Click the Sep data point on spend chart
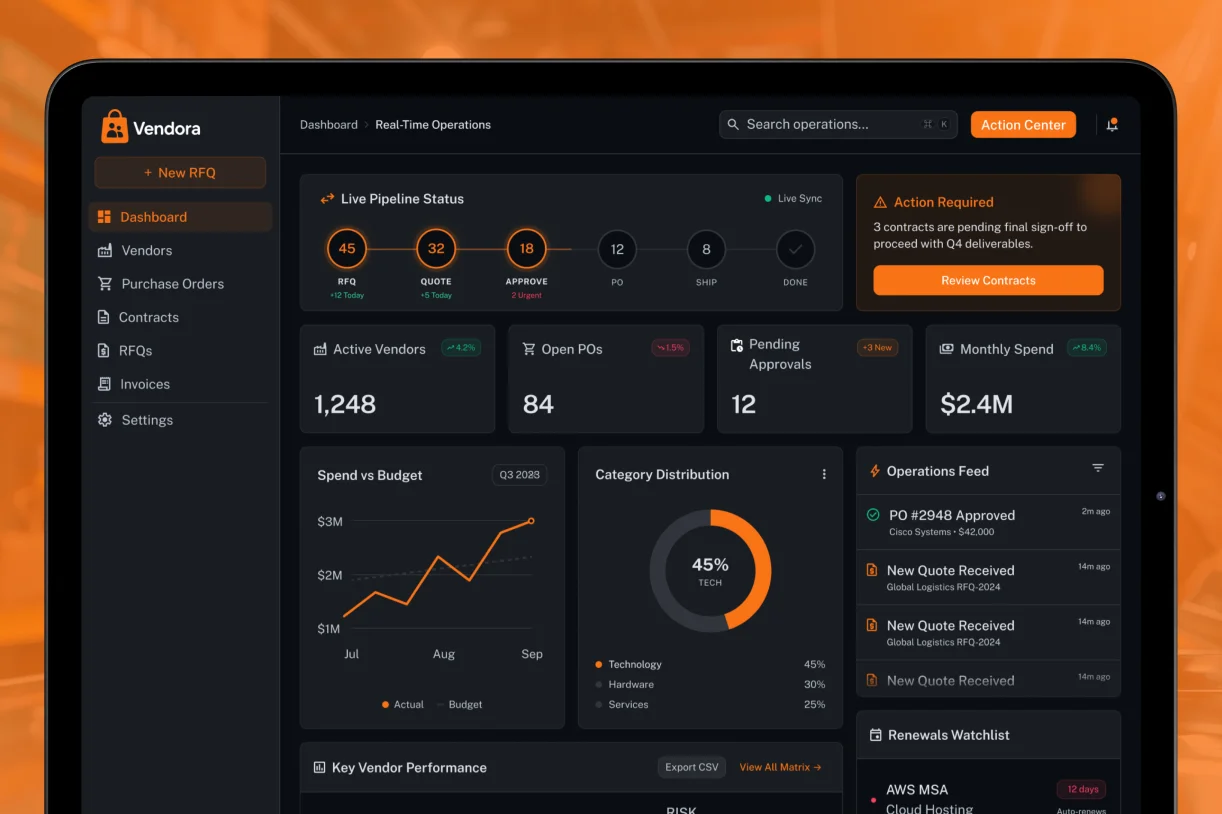 (x=531, y=521)
